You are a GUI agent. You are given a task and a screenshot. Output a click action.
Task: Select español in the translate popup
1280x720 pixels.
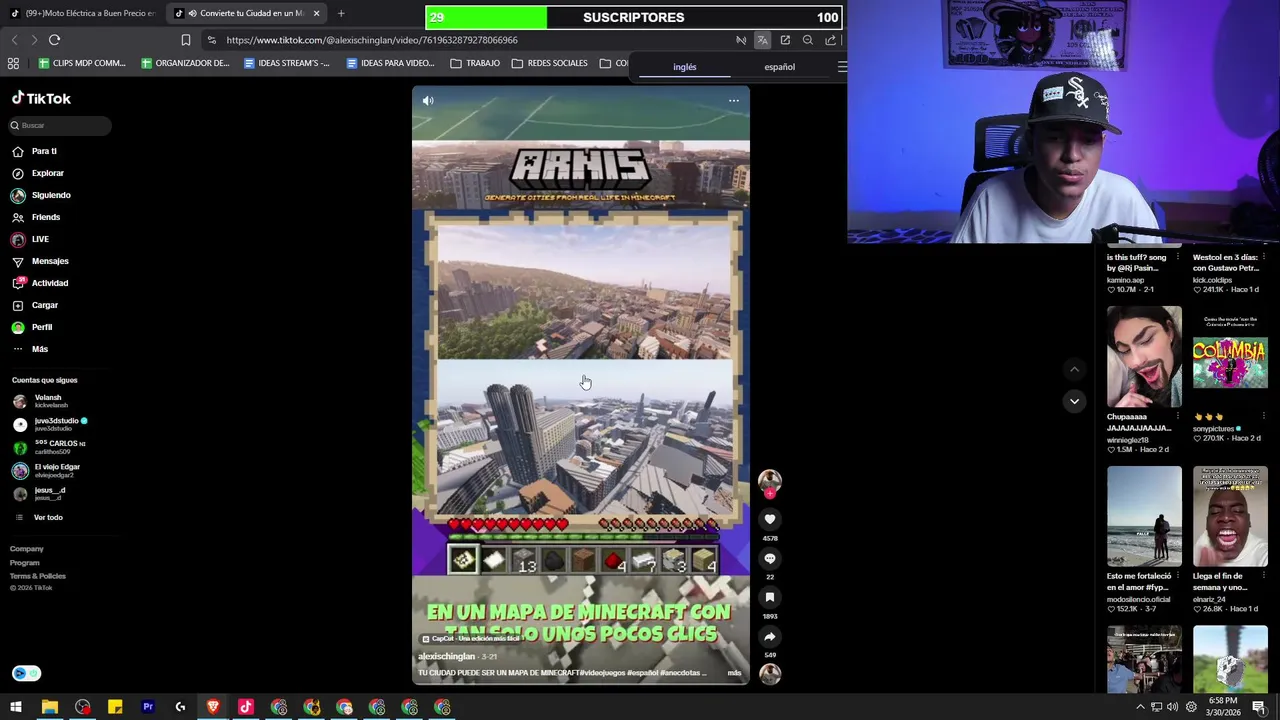tap(780, 67)
